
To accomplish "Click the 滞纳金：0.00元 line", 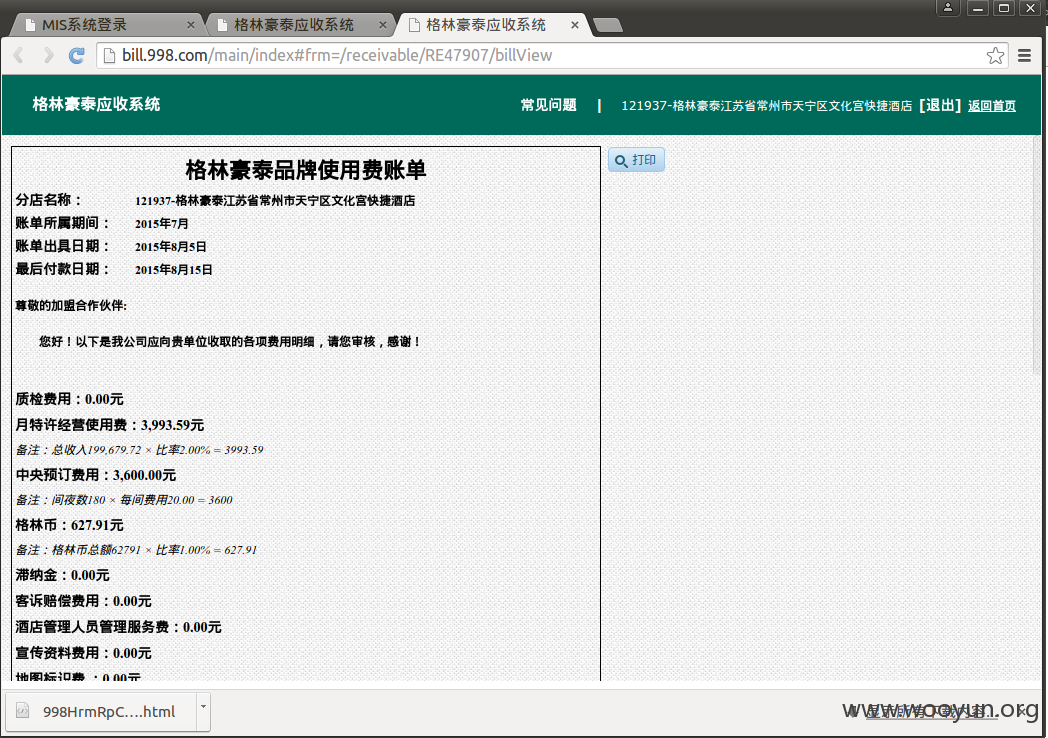I will point(62,576).
